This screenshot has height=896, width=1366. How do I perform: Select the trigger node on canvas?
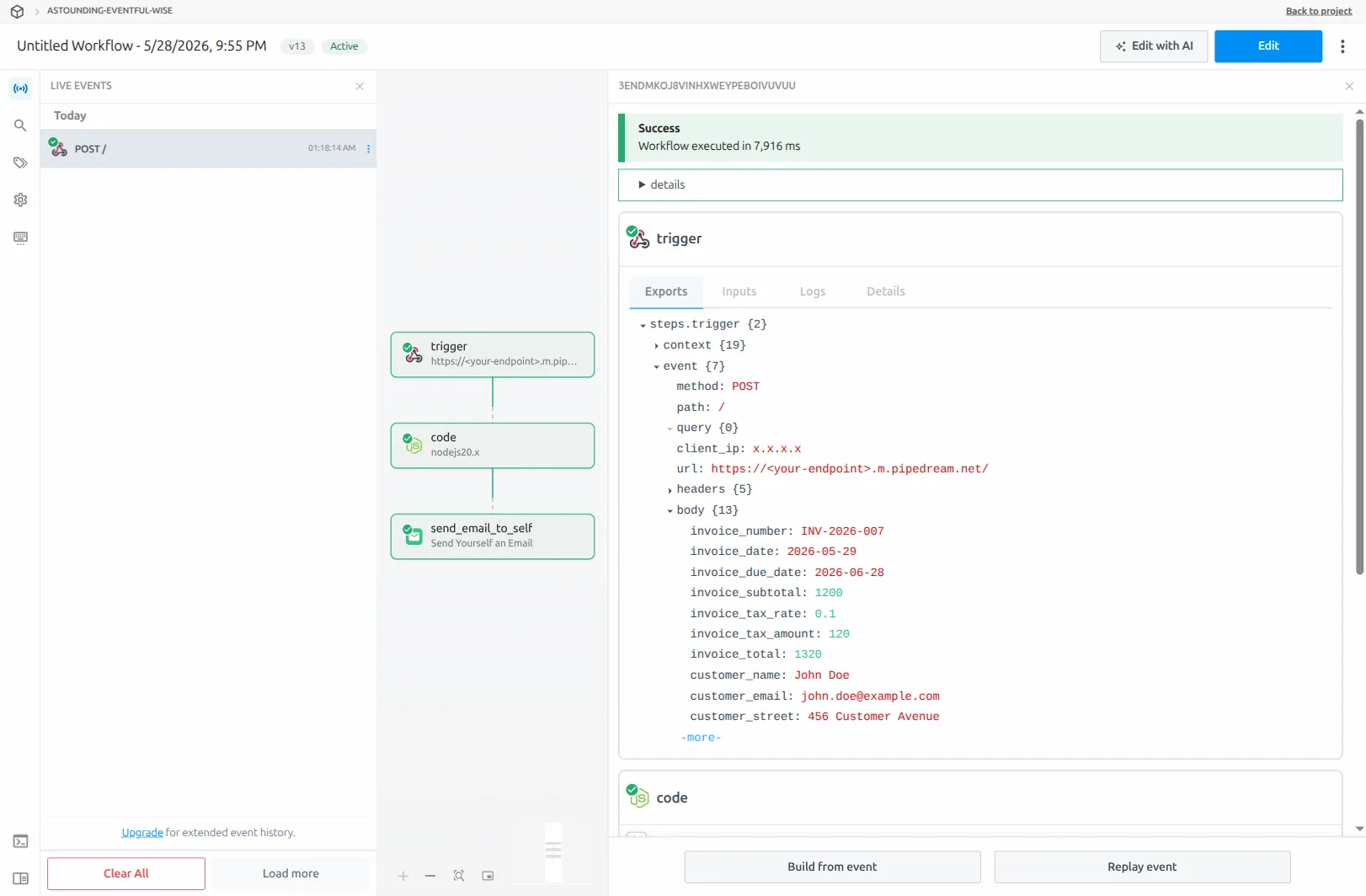click(493, 355)
